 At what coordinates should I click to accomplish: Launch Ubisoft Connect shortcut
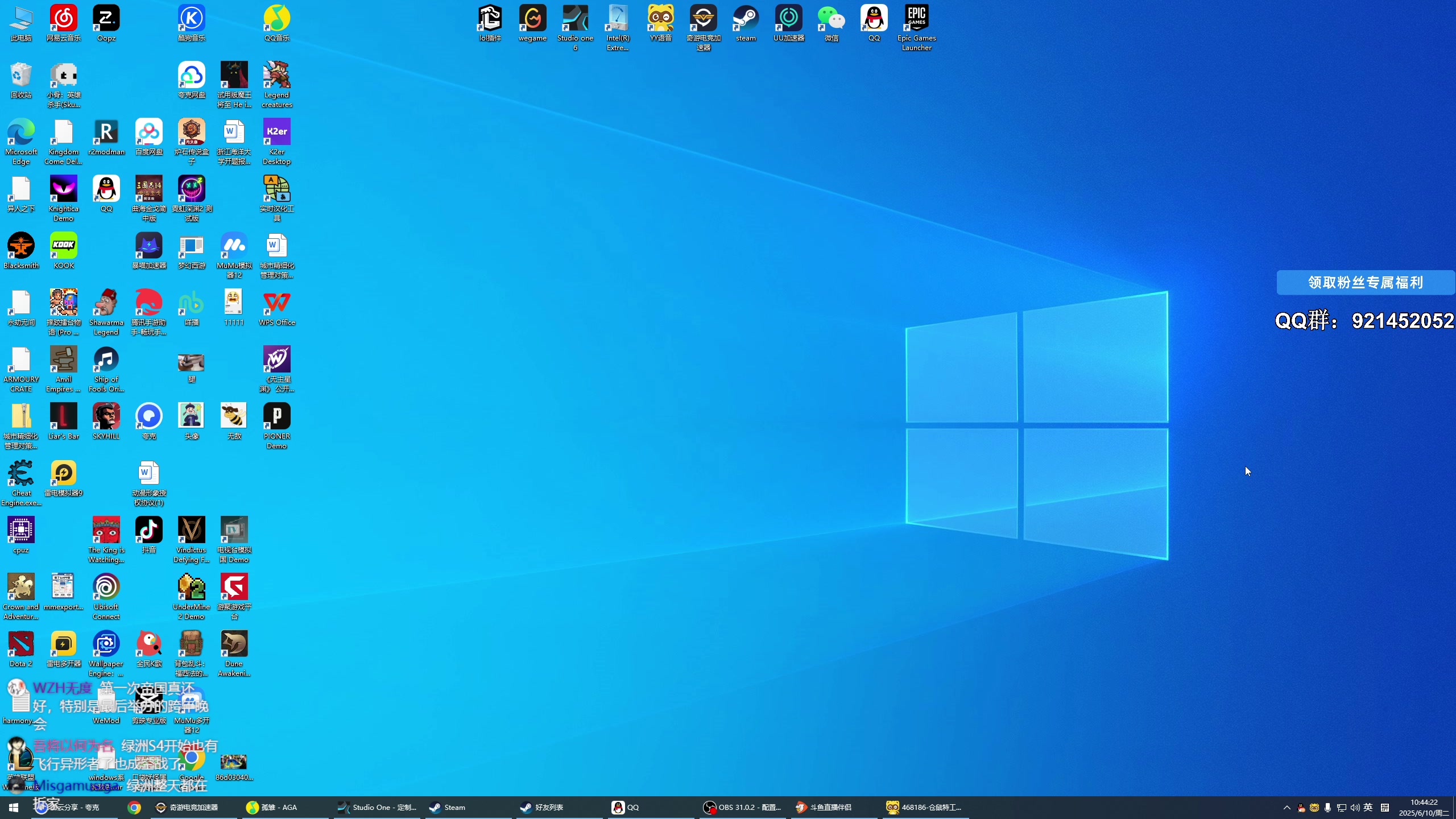[106, 597]
